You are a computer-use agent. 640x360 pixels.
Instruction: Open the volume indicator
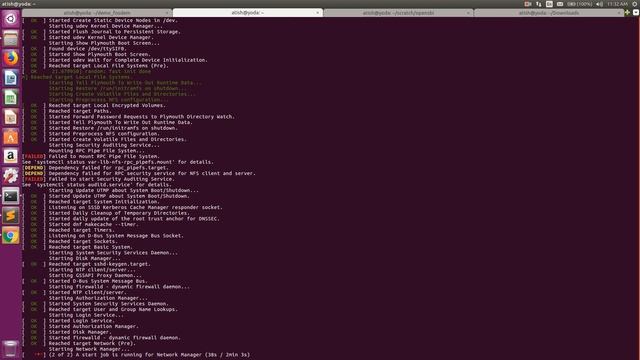599,4
